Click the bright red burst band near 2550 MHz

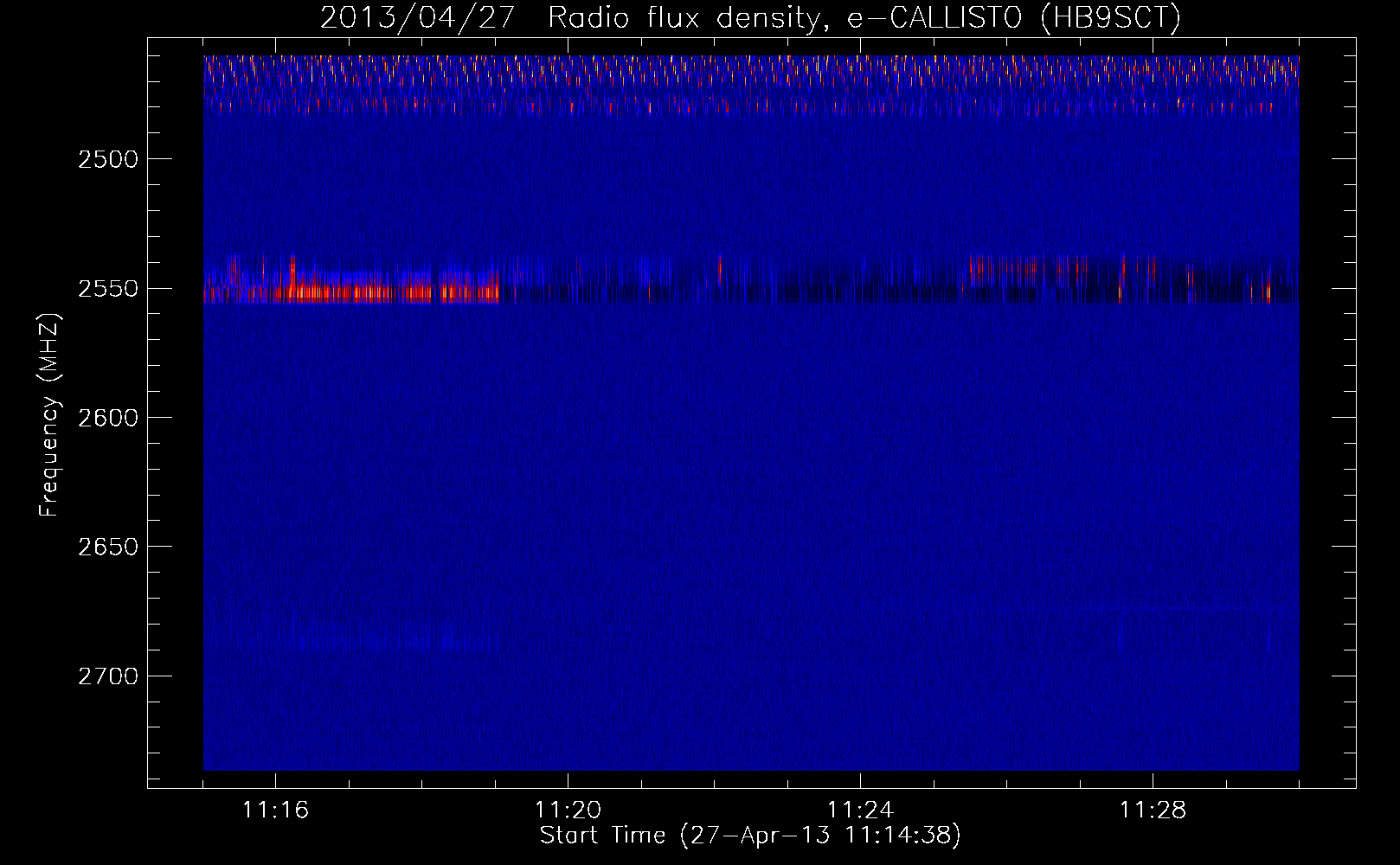351,292
